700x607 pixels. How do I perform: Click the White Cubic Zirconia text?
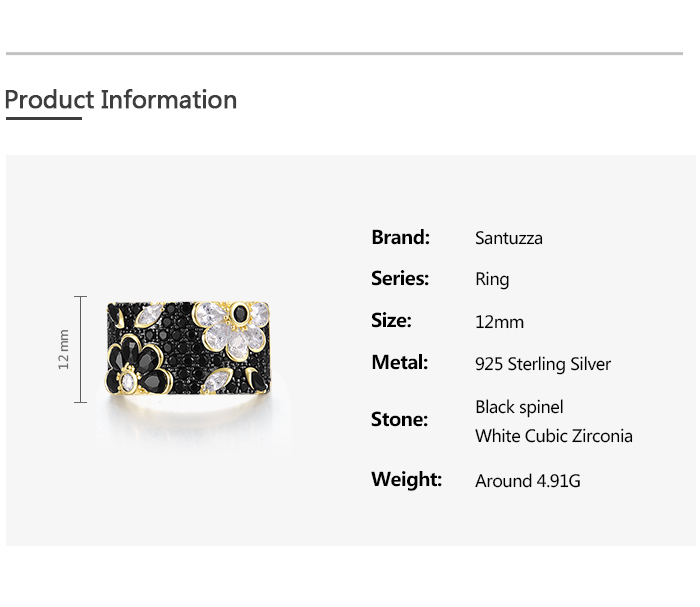coord(554,436)
